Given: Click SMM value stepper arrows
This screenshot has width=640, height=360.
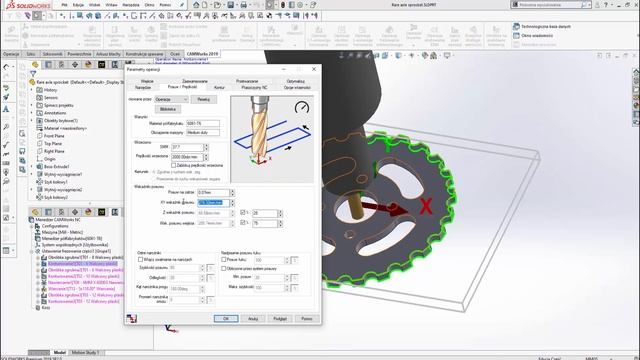Looking at the screenshot, I should [206, 147].
